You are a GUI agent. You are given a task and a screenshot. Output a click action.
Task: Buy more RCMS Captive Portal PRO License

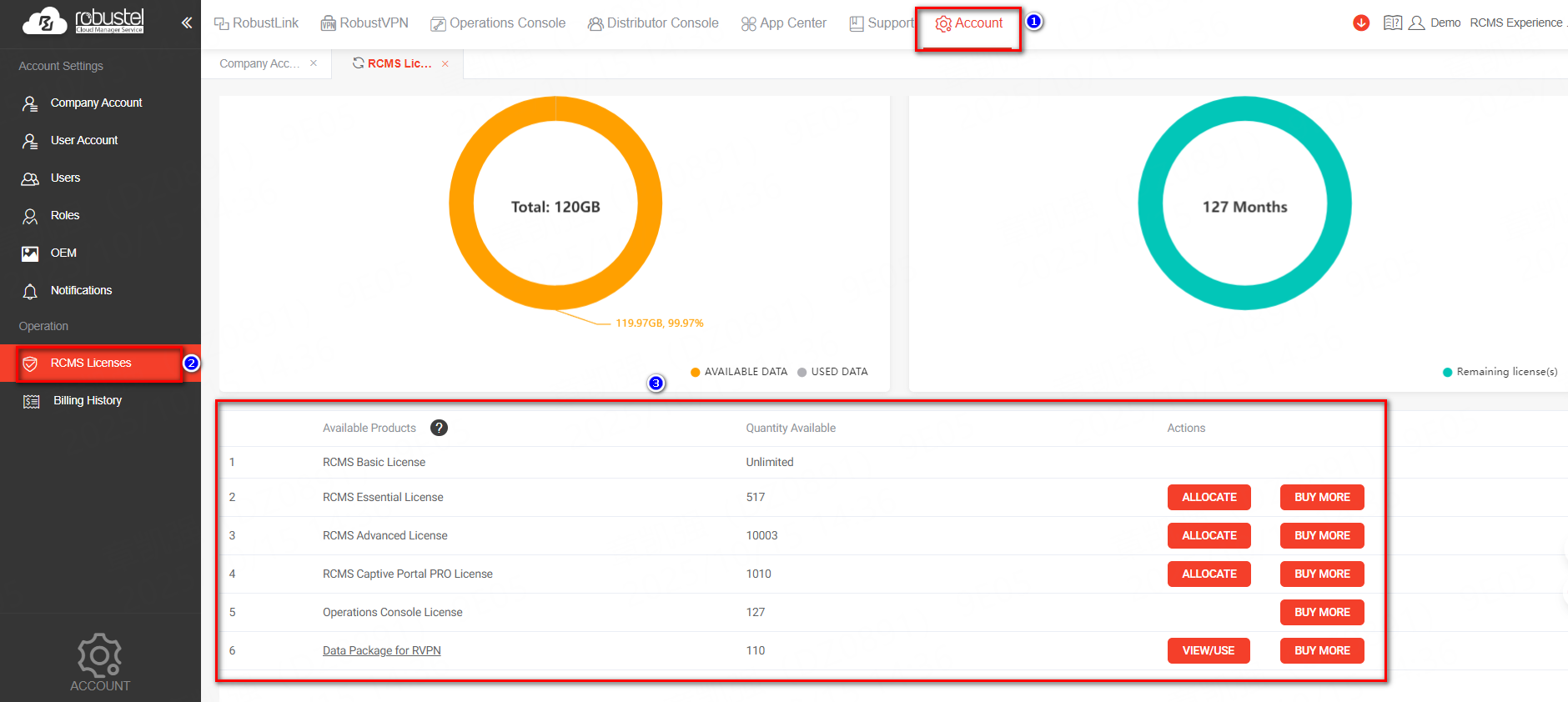point(1322,574)
